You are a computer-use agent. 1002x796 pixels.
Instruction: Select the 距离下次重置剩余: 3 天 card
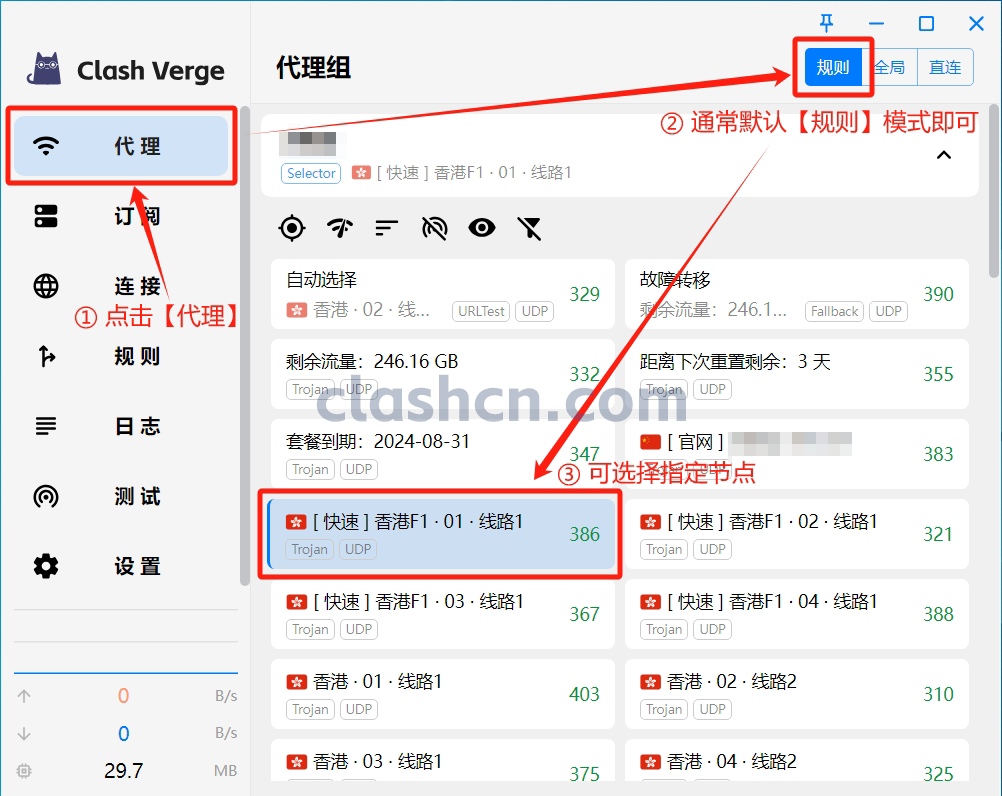pyautogui.click(x=797, y=374)
